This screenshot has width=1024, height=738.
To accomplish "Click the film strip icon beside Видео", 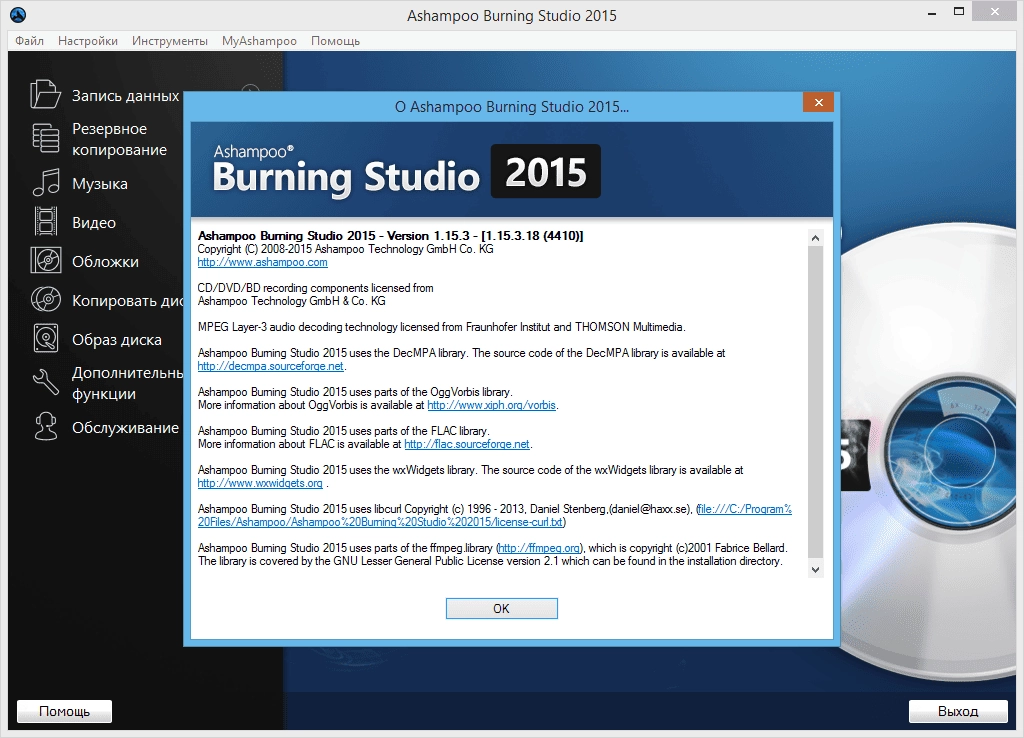I will tap(46, 221).
